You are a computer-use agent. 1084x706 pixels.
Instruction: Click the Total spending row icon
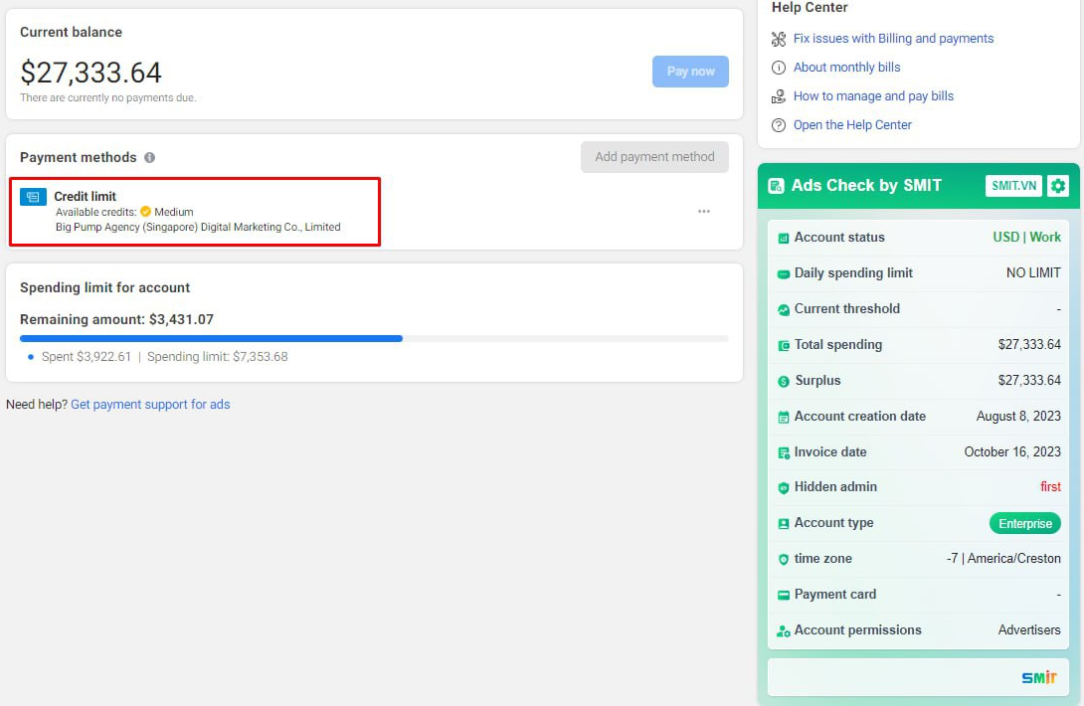(x=783, y=346)
